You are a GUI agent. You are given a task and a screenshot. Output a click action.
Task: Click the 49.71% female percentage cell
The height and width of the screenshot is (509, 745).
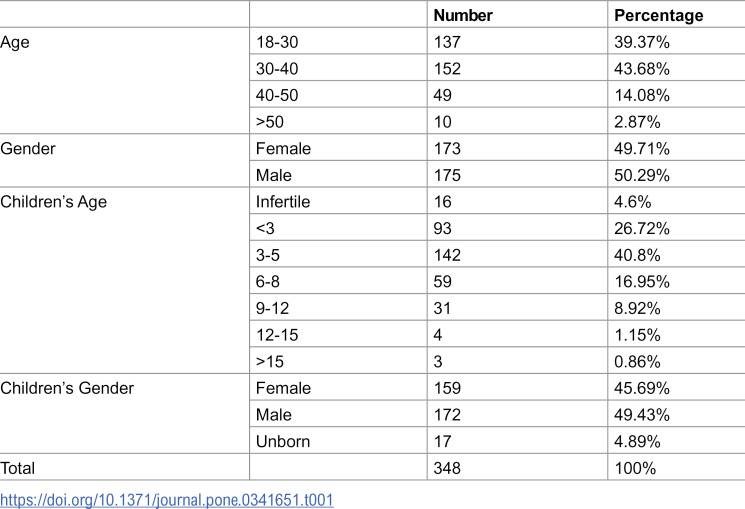(x=641, y=149)
